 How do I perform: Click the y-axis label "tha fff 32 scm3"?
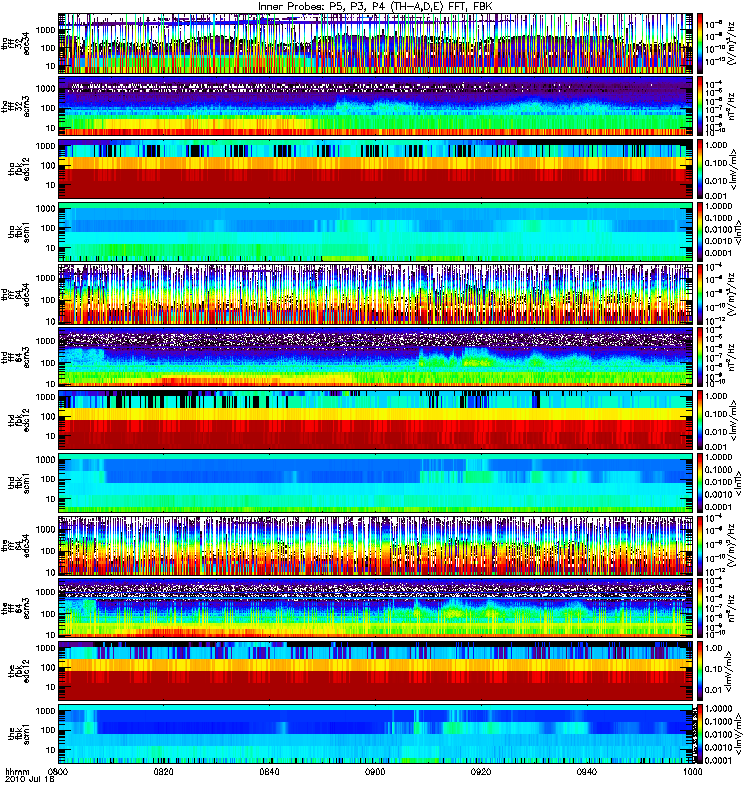[x=15, y=106]
